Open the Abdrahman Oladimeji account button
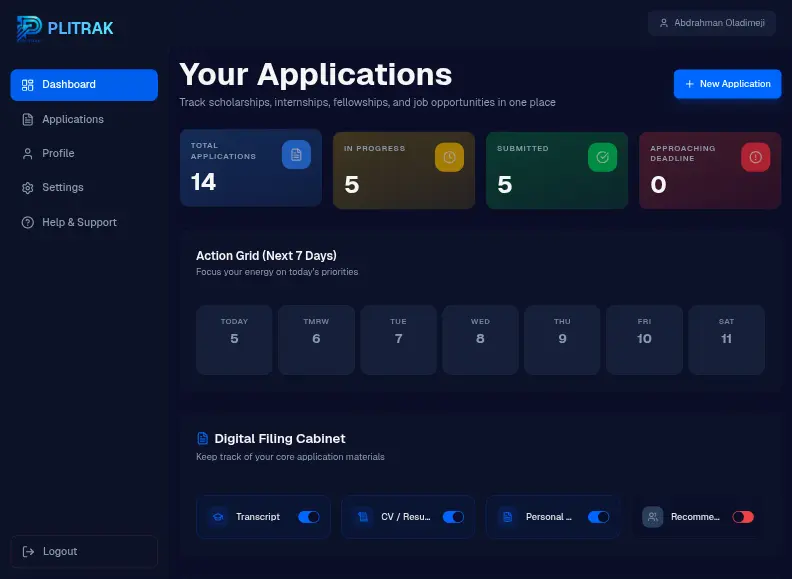The height and width of the screenshot is (579, 792). click(712, 23)
